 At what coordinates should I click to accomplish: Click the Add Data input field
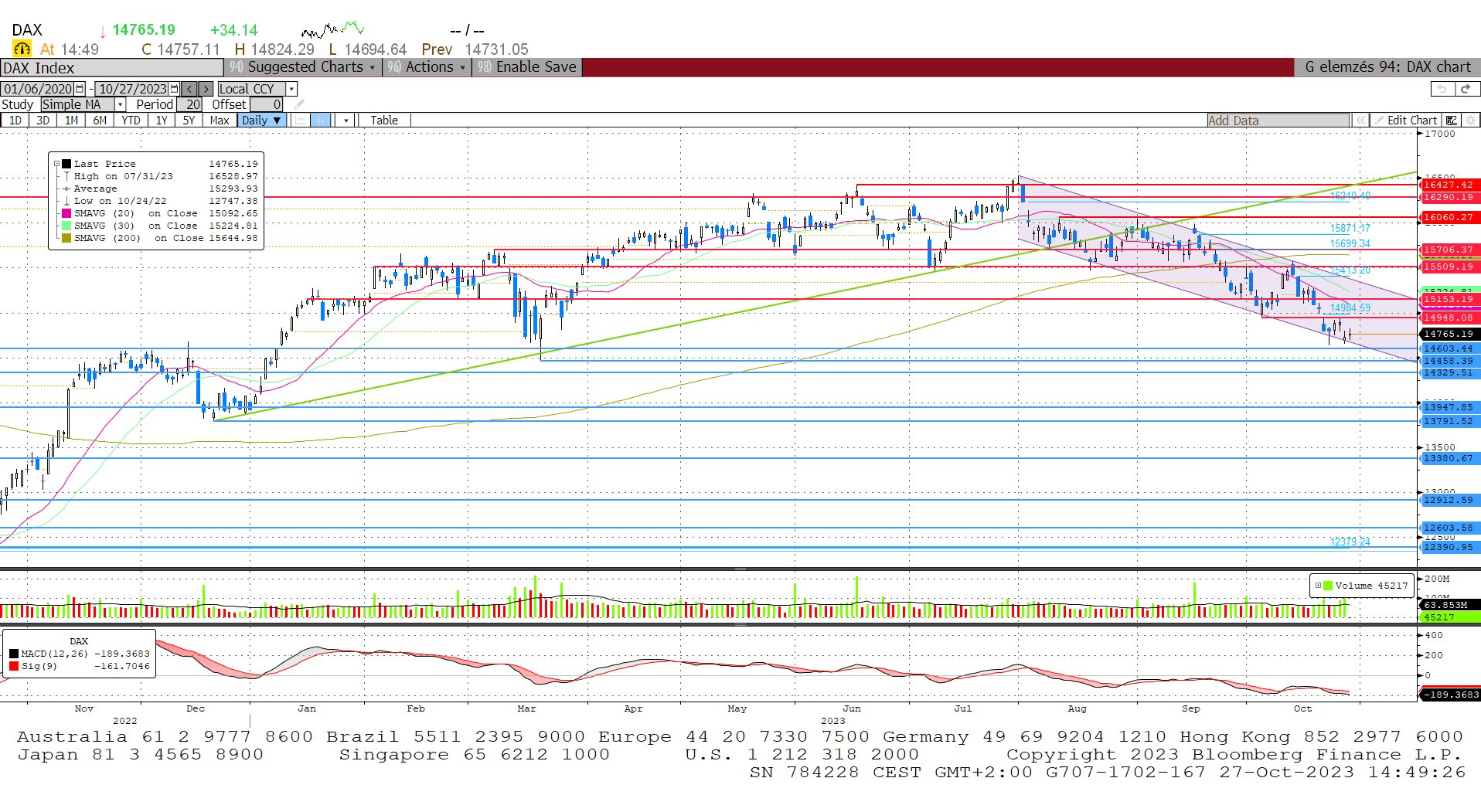tap(1278, 121)
